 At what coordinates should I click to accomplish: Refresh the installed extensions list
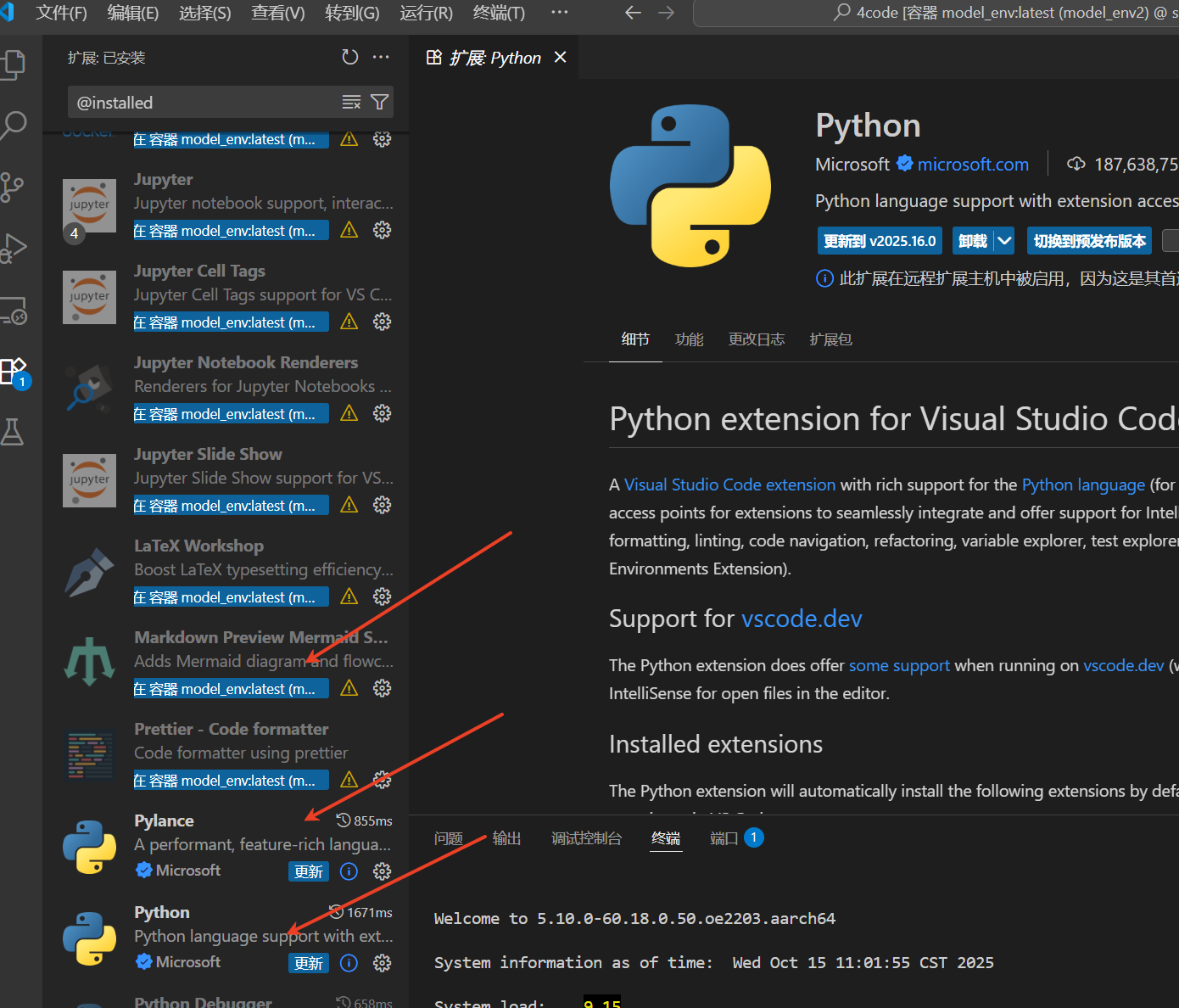[x=349, y=57]
